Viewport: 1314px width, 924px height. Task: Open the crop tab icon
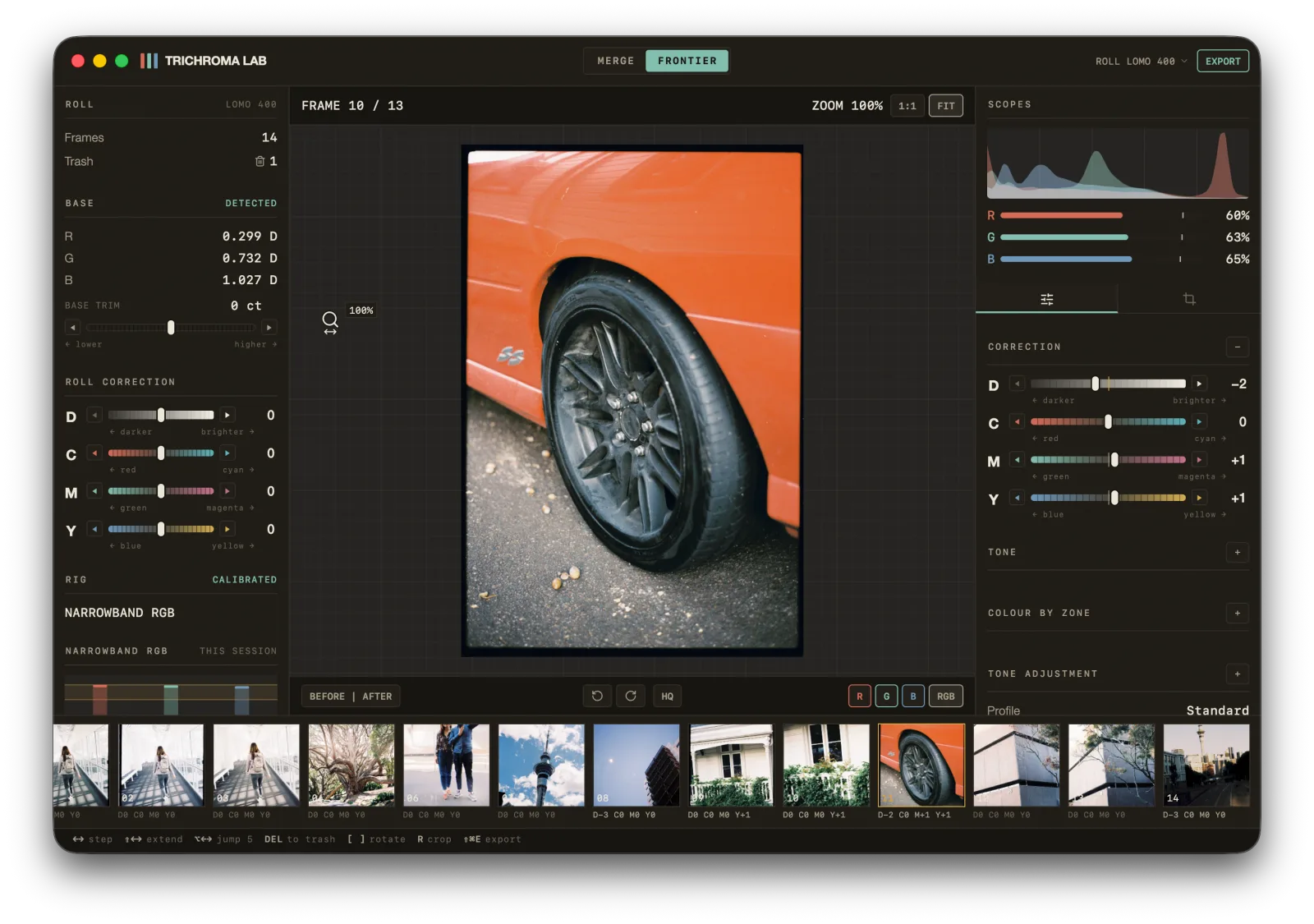[1189, 299]
